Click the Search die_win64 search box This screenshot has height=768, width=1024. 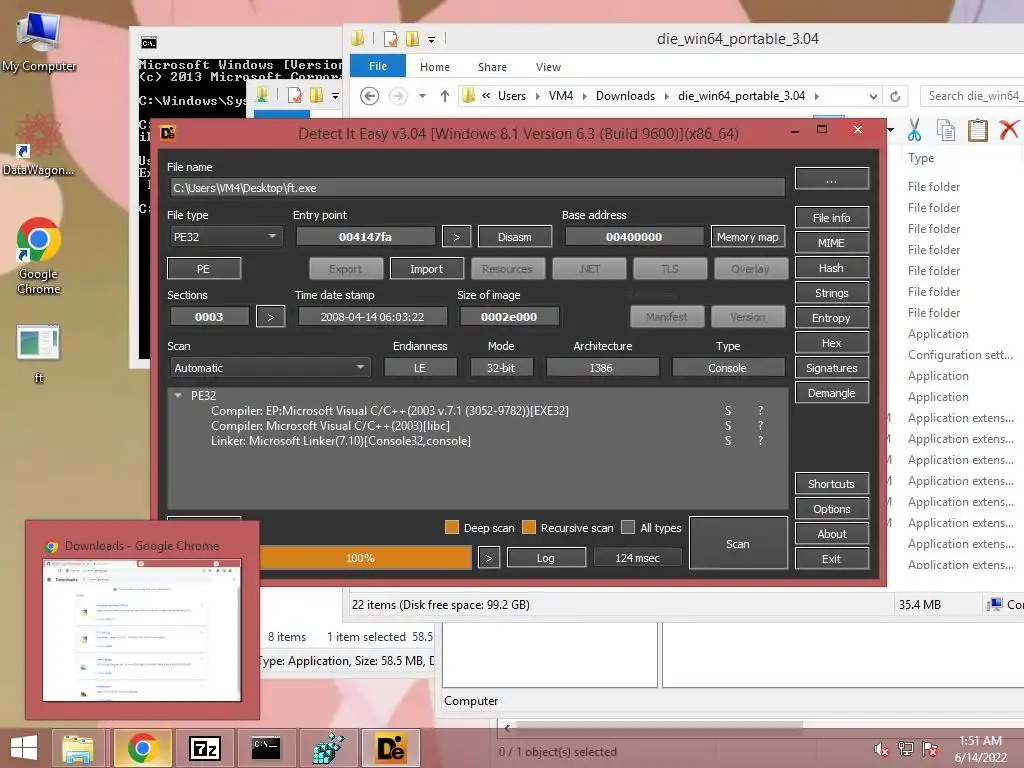[972, 96]
